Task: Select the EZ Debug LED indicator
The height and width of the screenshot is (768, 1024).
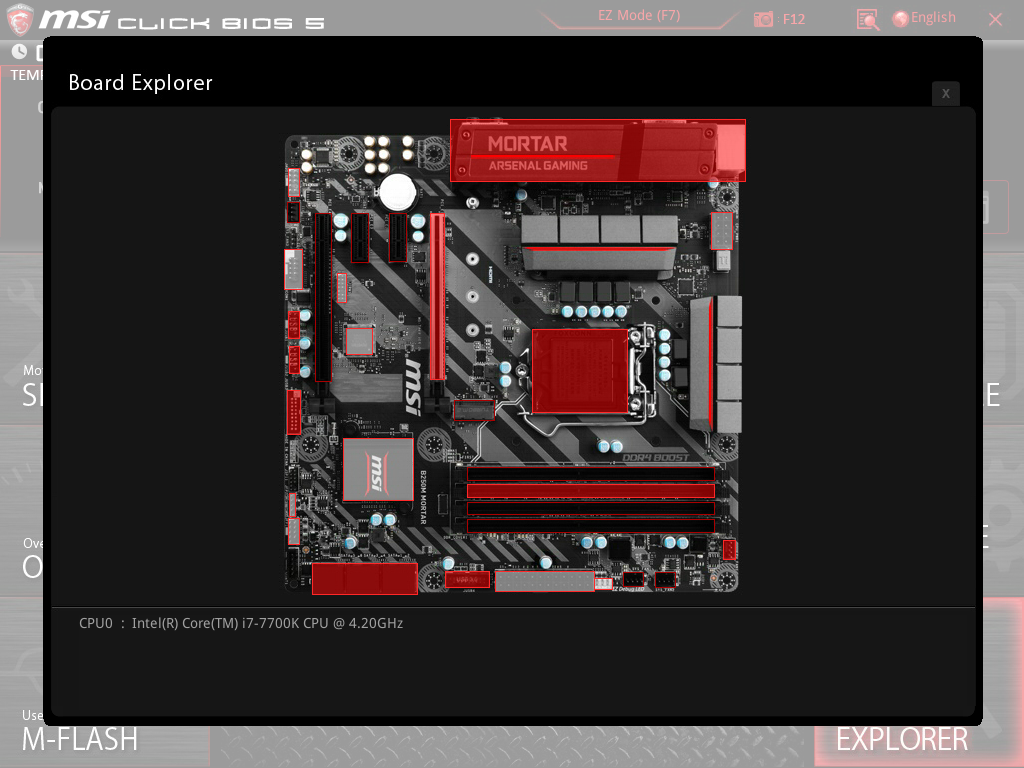Action: coord(603,583)
